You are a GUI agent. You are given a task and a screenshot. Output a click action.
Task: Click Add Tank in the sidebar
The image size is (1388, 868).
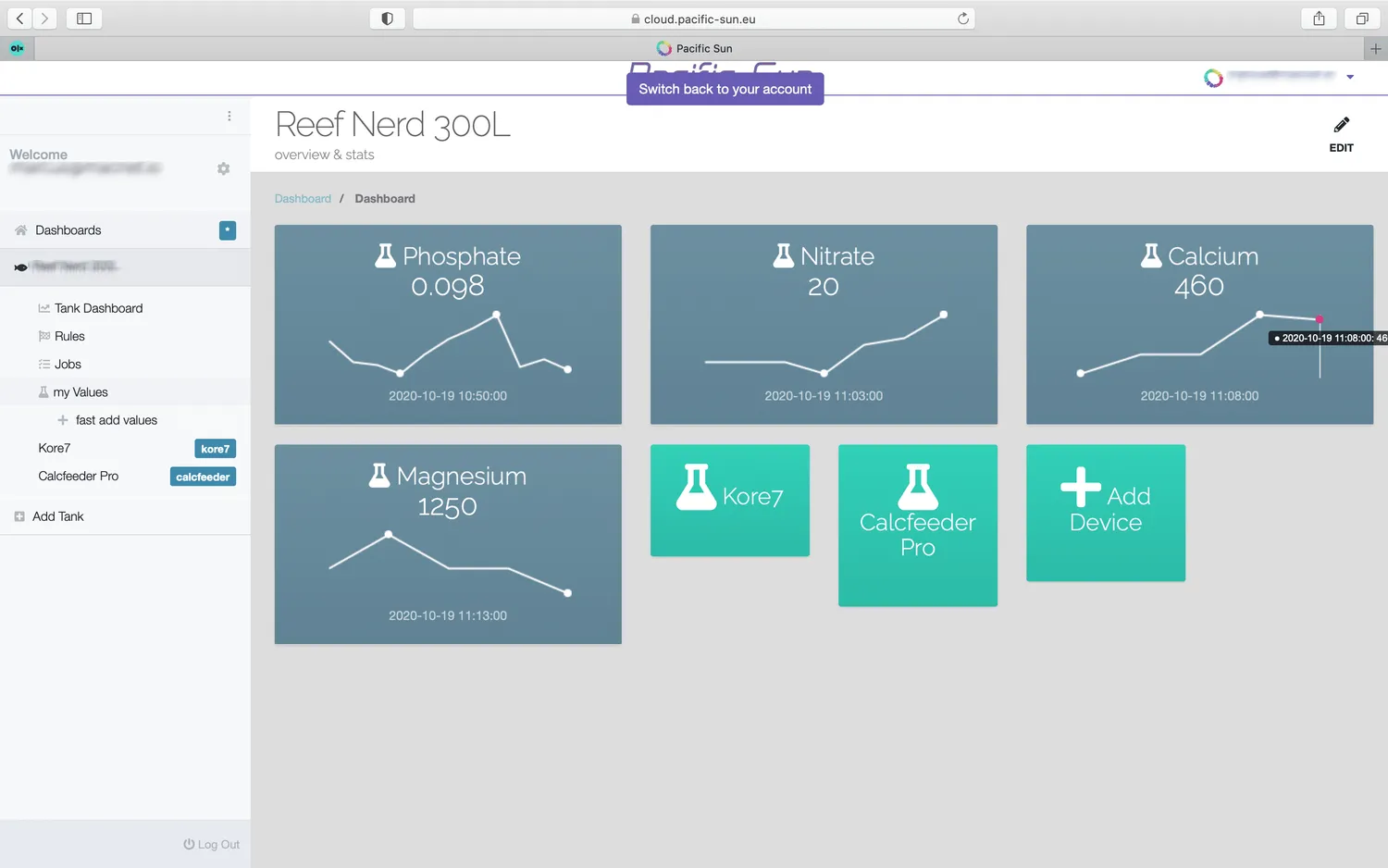[58, 516]
